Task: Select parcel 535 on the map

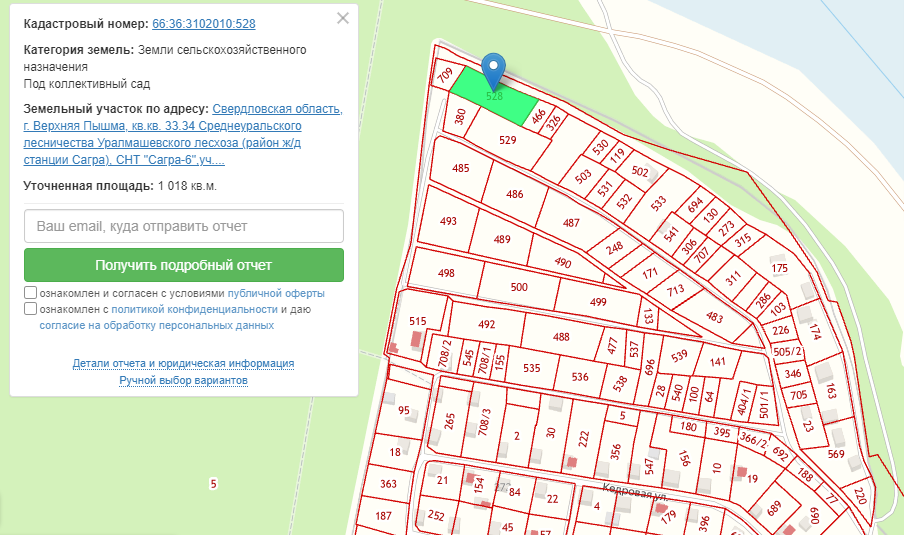Action: pos(531,368)
